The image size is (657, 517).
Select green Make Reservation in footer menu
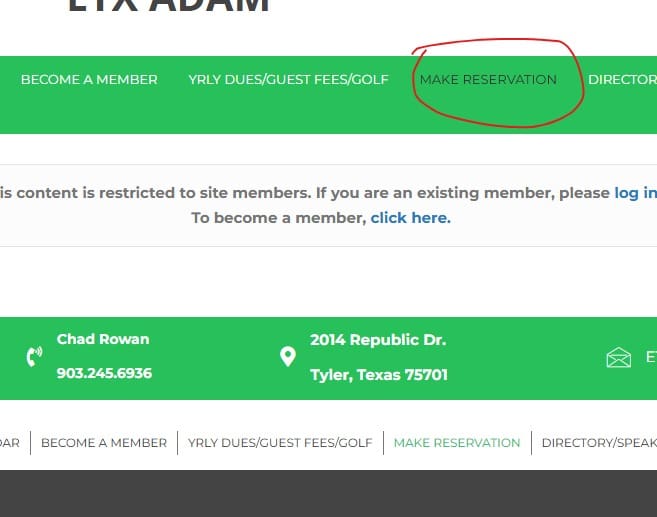(x=457, y=442)
